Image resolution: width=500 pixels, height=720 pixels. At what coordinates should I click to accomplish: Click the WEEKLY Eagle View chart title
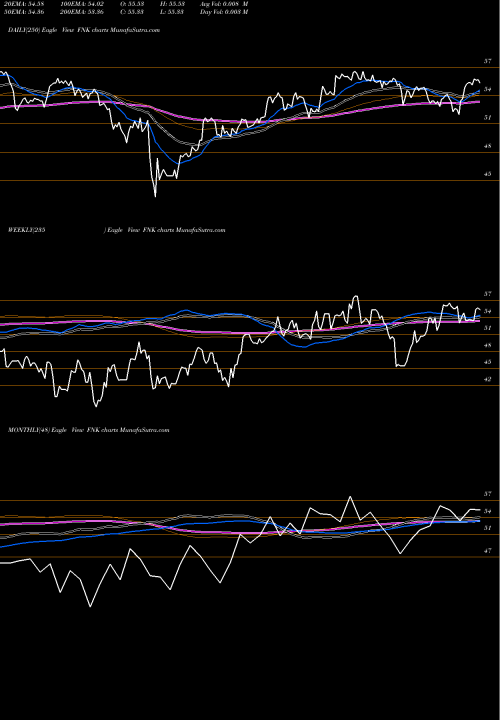point(117,230)
